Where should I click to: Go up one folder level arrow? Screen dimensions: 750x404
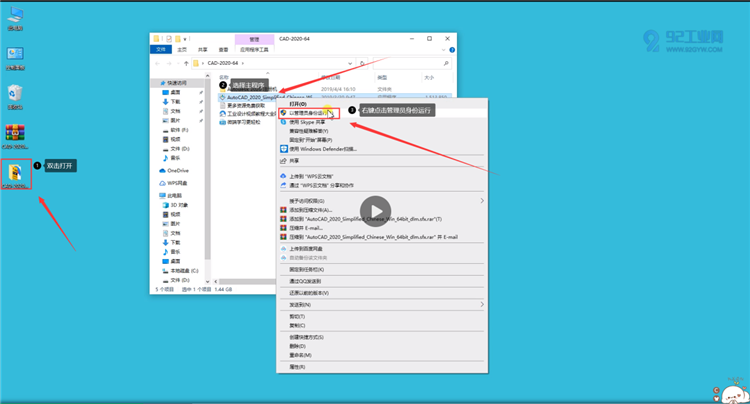[186, 63]
